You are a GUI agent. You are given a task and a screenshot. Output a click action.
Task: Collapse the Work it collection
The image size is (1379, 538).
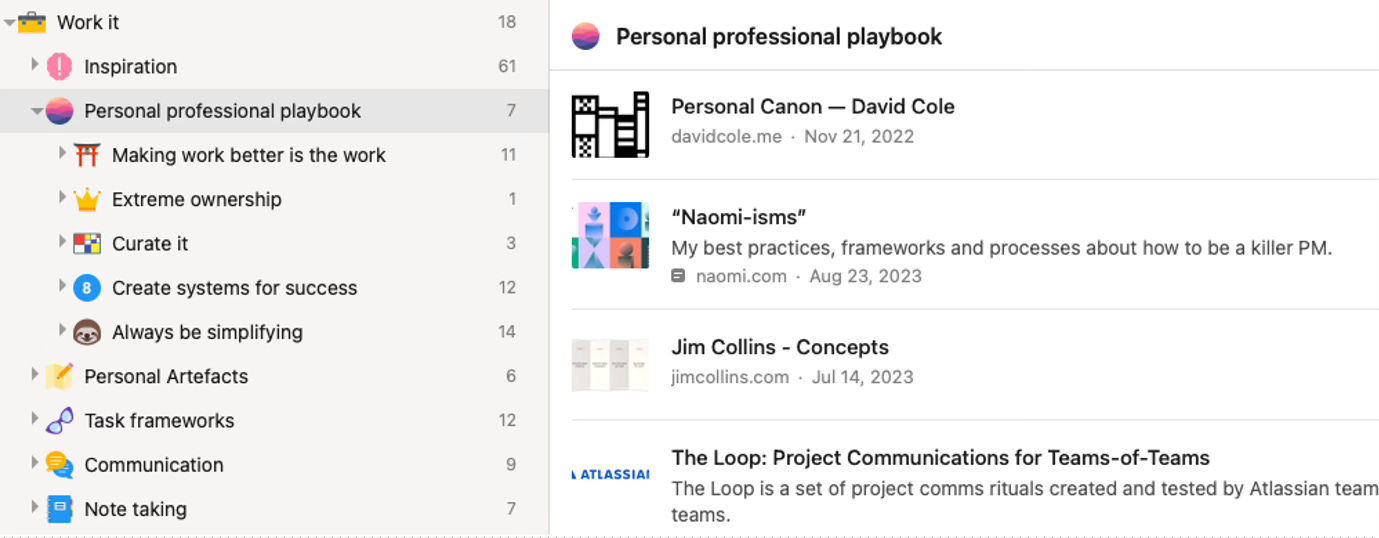click(9, 23)
